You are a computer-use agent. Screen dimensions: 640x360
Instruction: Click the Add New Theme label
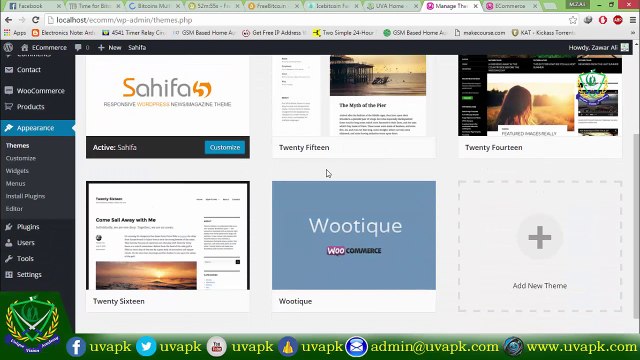pyautogui.click(x=540, y=286)
